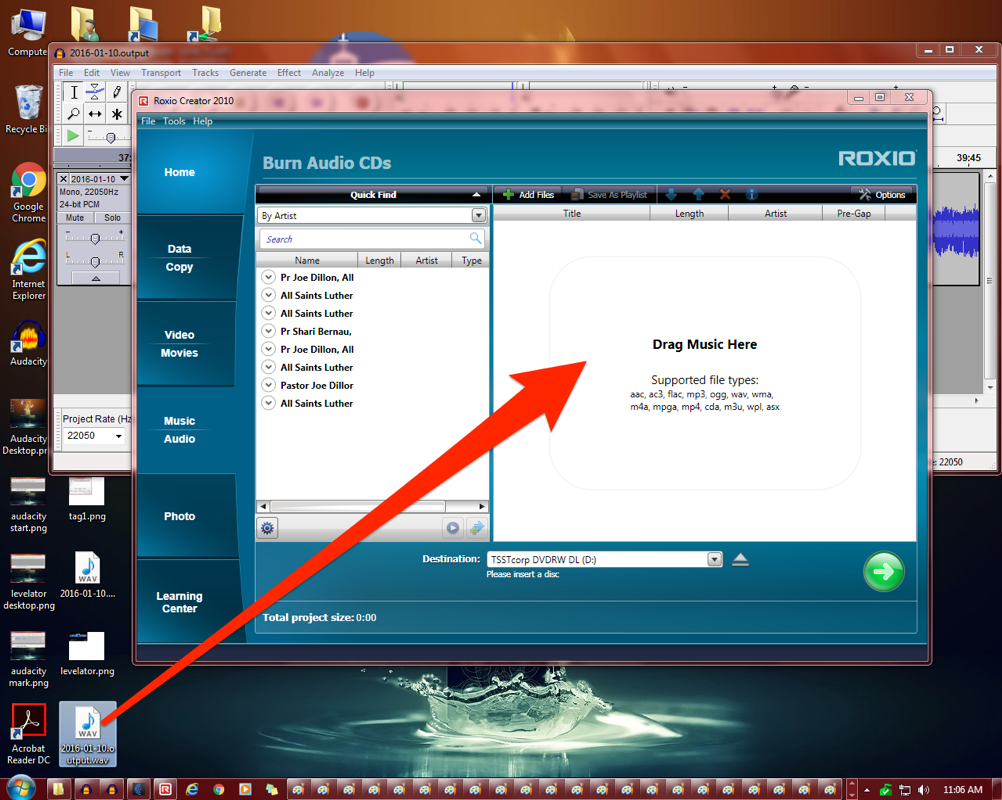Expand the Pastor Joe Dillon entry
1002x800 pixels.
(x=268, y=385)
